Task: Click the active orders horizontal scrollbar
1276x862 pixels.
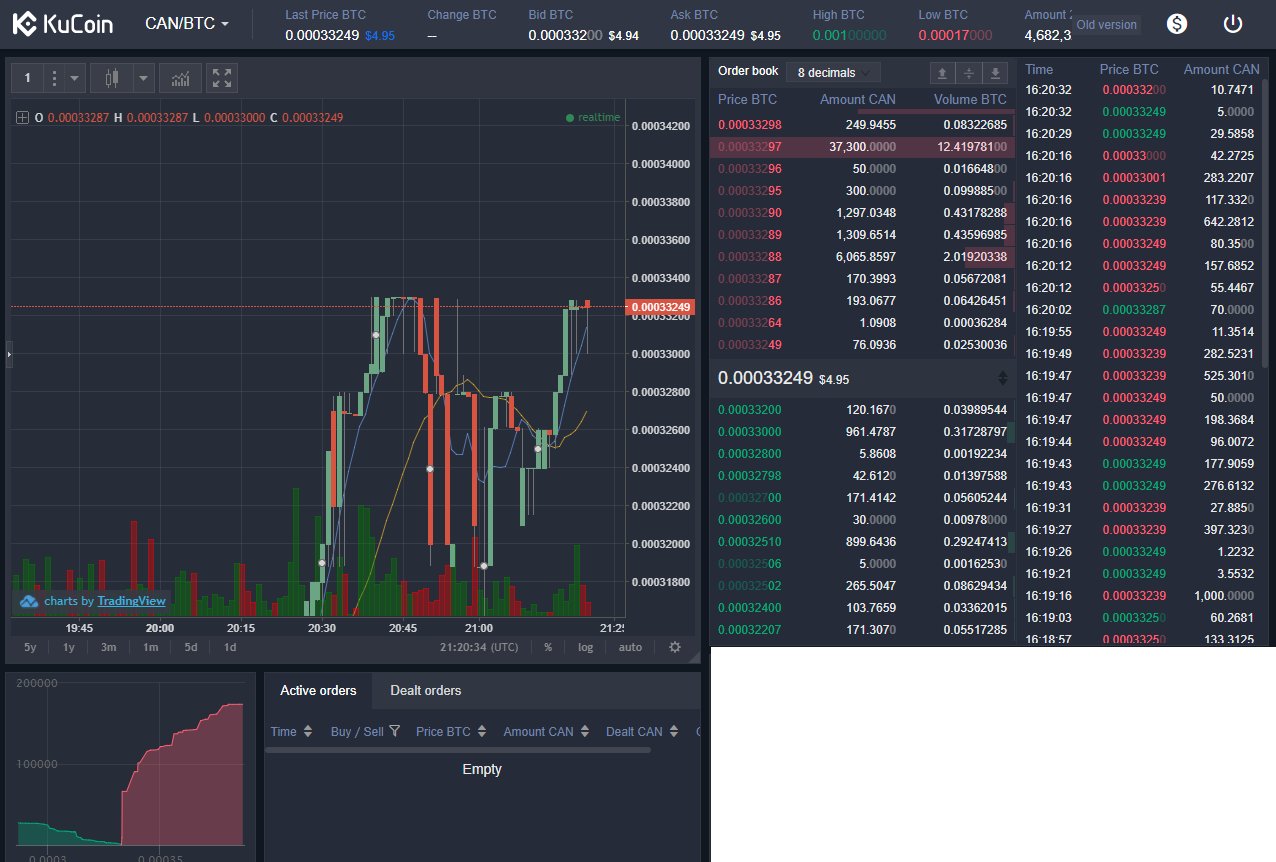Action: click(x=458, y=749)
